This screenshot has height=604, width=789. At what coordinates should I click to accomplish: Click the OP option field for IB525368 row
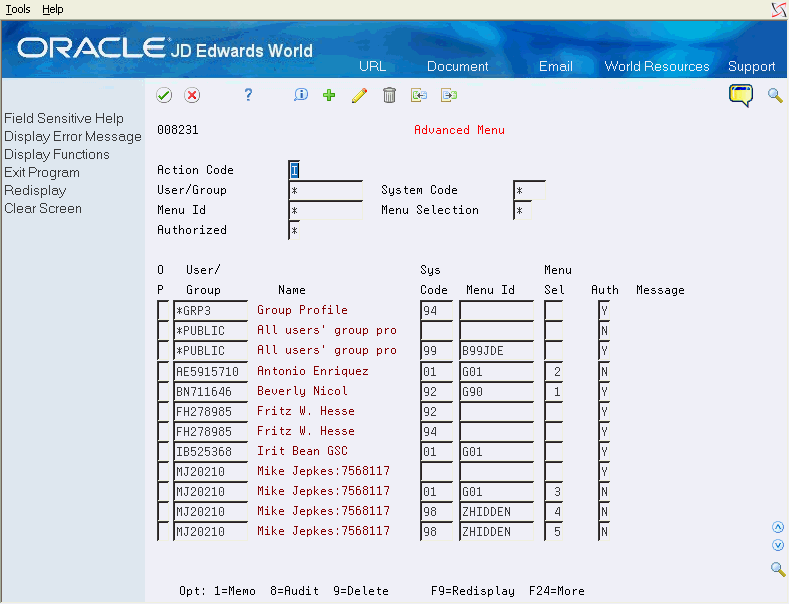164,451
